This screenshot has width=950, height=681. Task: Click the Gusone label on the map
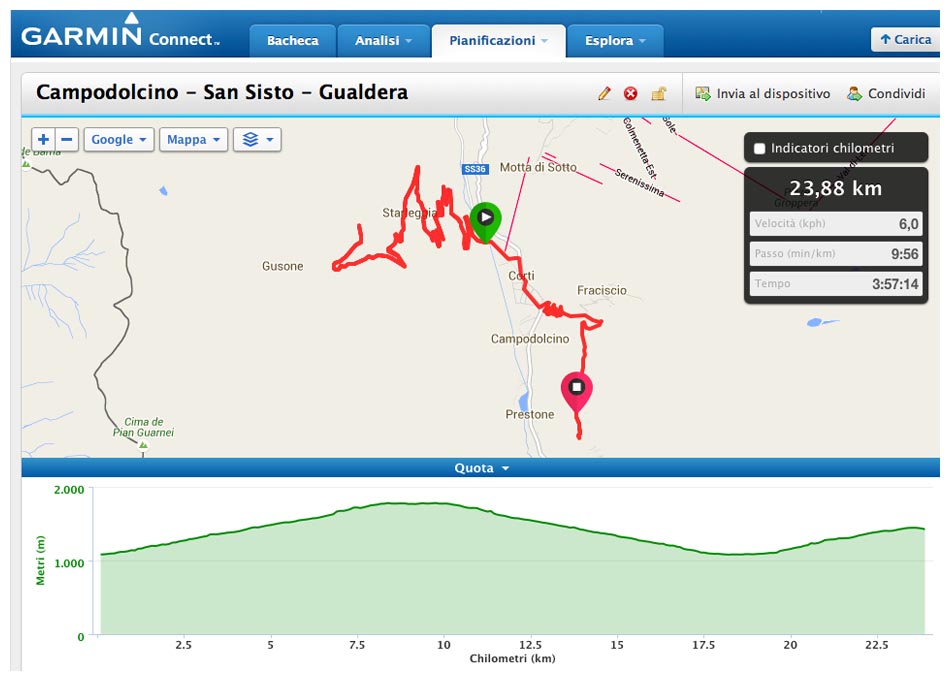[282, 266]
